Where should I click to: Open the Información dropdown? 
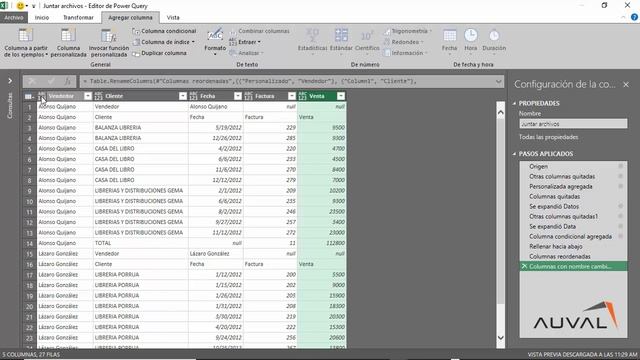406,53
